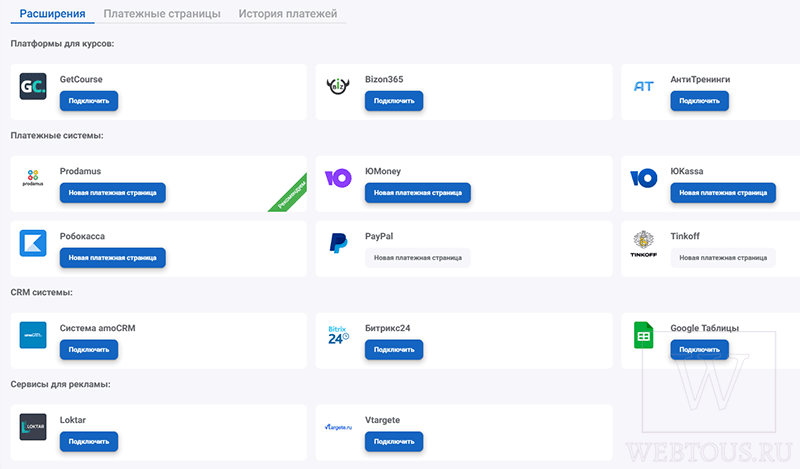
Task: Connect АнтиТренинги with Подключить button
Action: [699, 101]
